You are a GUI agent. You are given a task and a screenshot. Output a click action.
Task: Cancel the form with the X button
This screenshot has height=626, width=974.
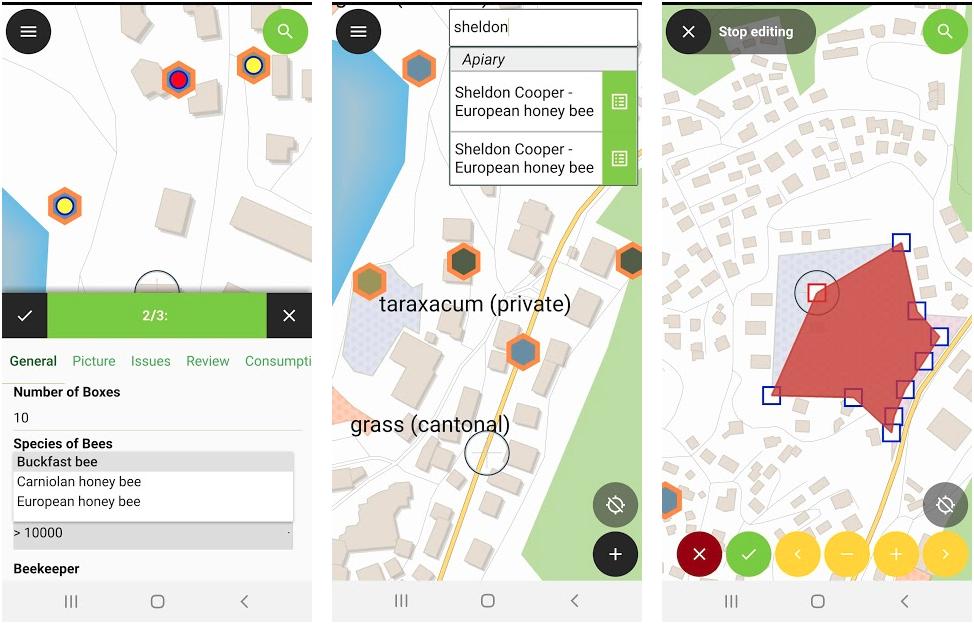289,315
